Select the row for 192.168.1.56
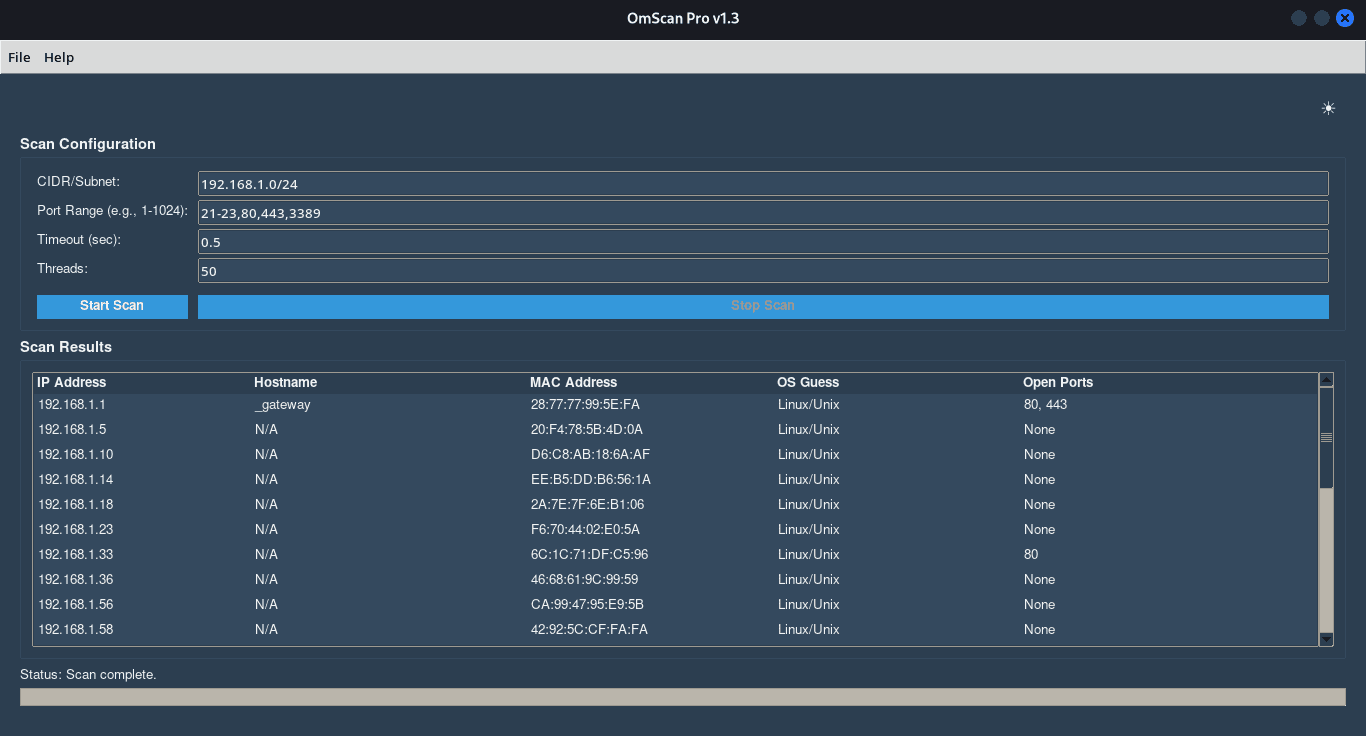1366x736 pixels. click(676, 605)
